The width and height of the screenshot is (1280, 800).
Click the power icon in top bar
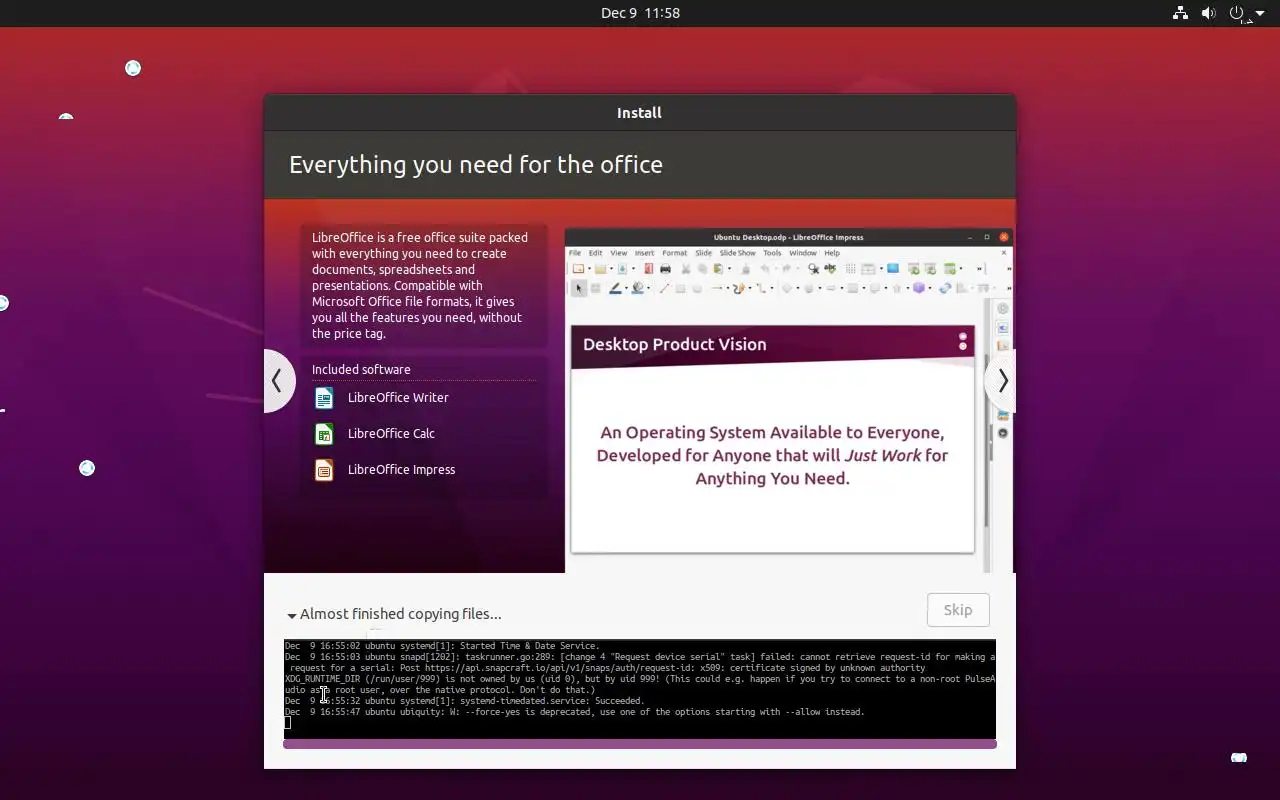[1237, 13]
